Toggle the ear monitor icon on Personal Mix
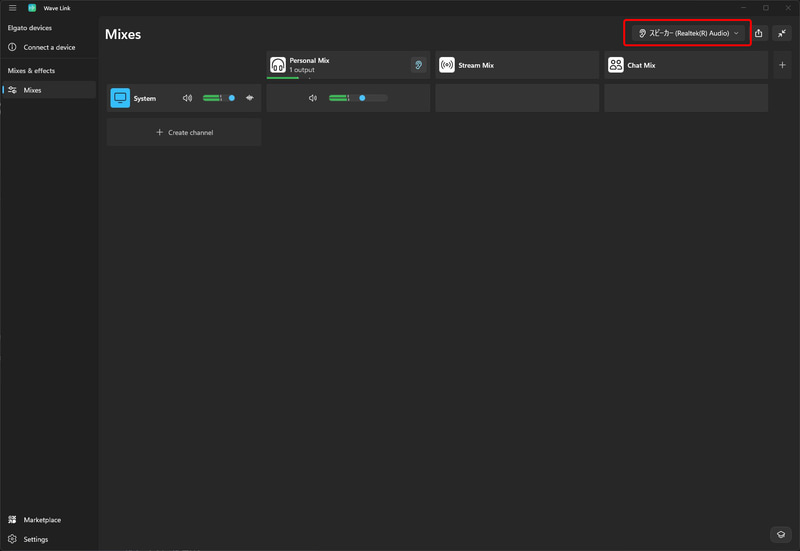The width and height of the screenshot is (800, 551). [418, 65]
